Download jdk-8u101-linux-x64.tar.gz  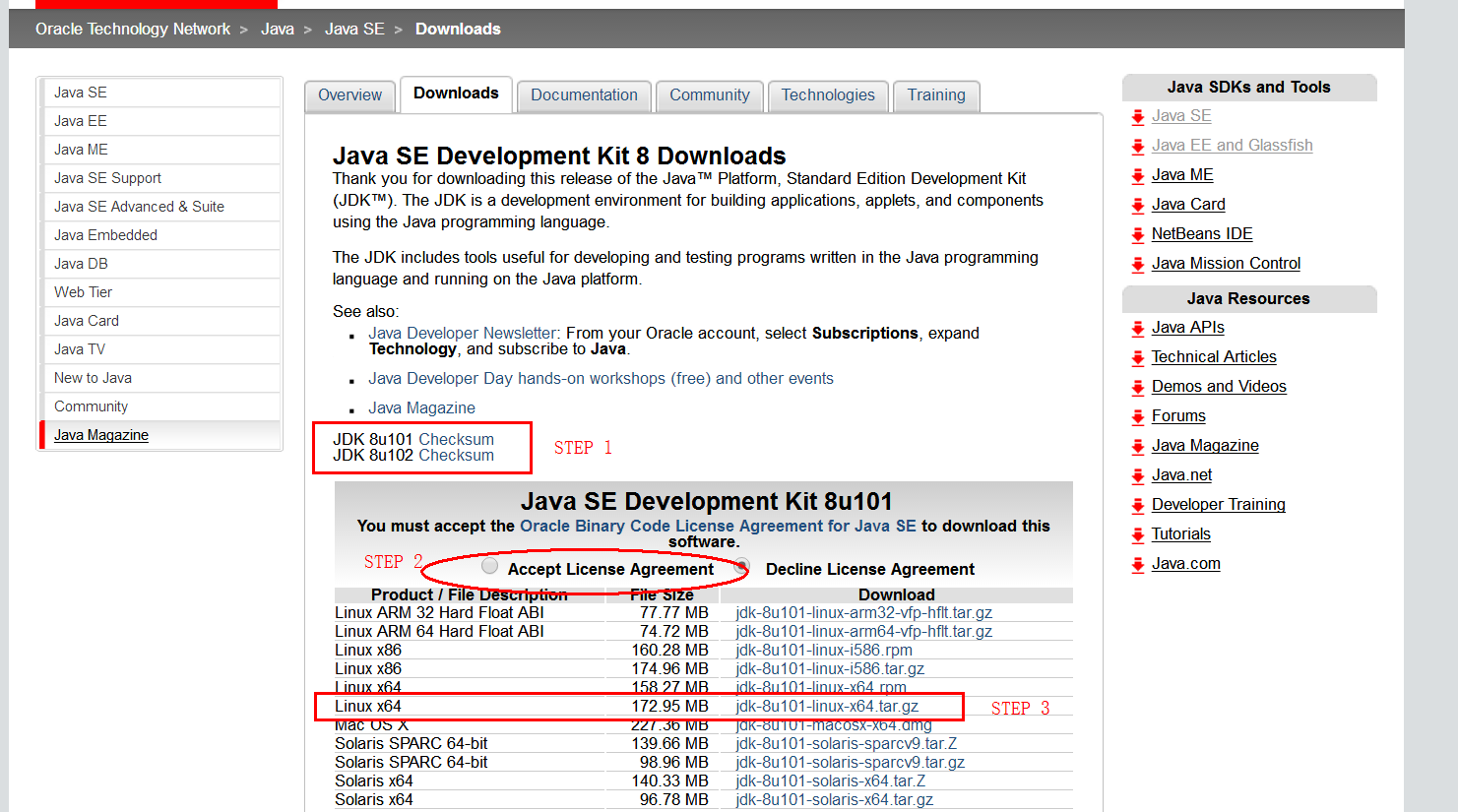tap(827, 707)
